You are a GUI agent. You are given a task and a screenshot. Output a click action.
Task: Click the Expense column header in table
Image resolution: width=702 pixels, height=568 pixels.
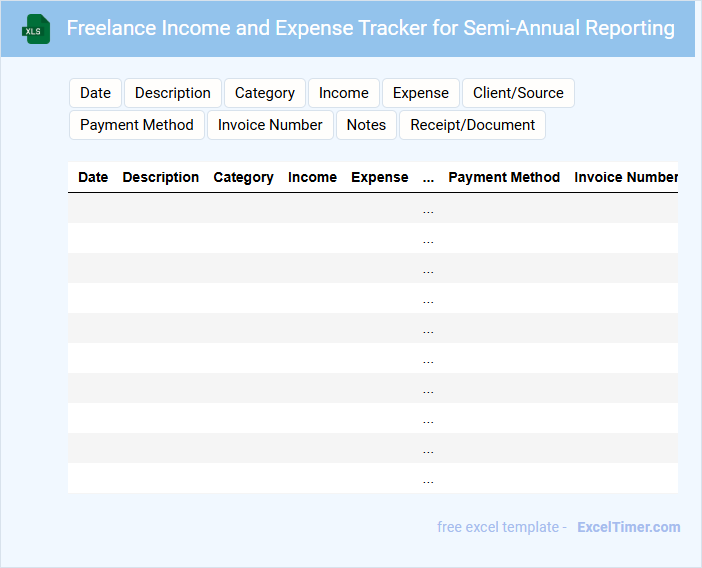tap(380, 177)
